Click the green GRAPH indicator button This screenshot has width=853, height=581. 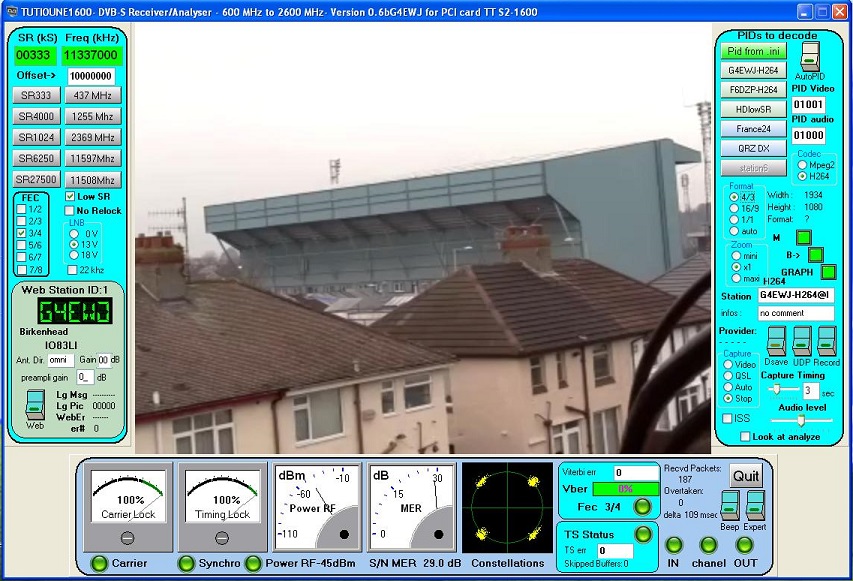tap(828, 271)
